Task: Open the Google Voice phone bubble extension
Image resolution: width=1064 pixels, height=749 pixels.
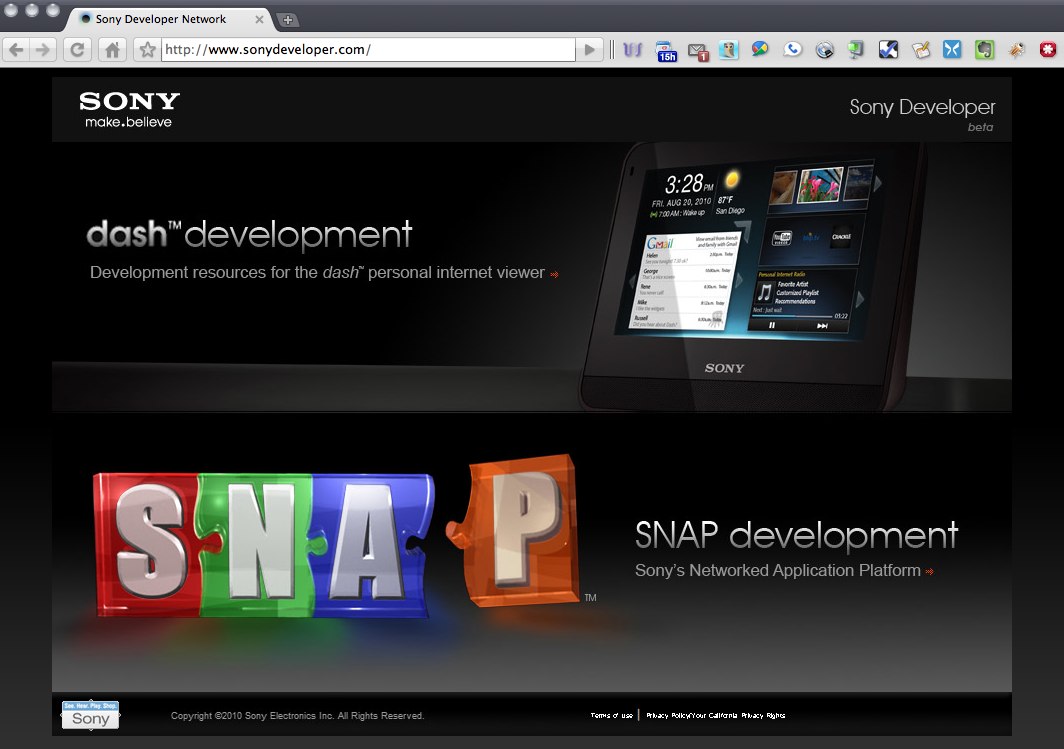Action: click(x=792, y=49)
